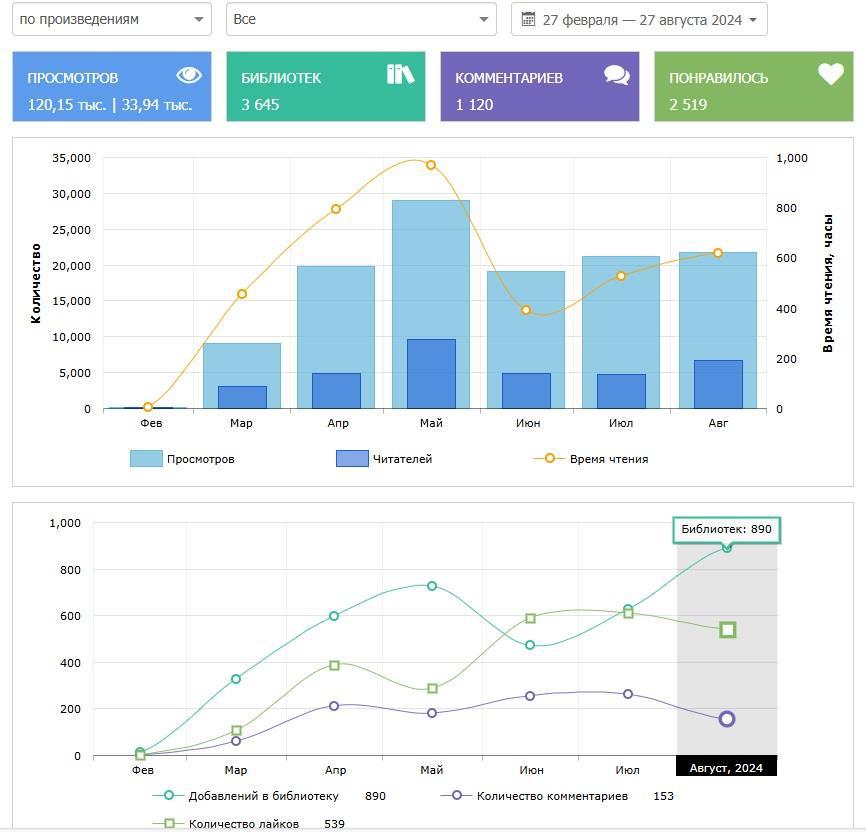Click the eye icon on Просмотров card
This screenshot has height=832, width=866.
click(x=189, y=75)
